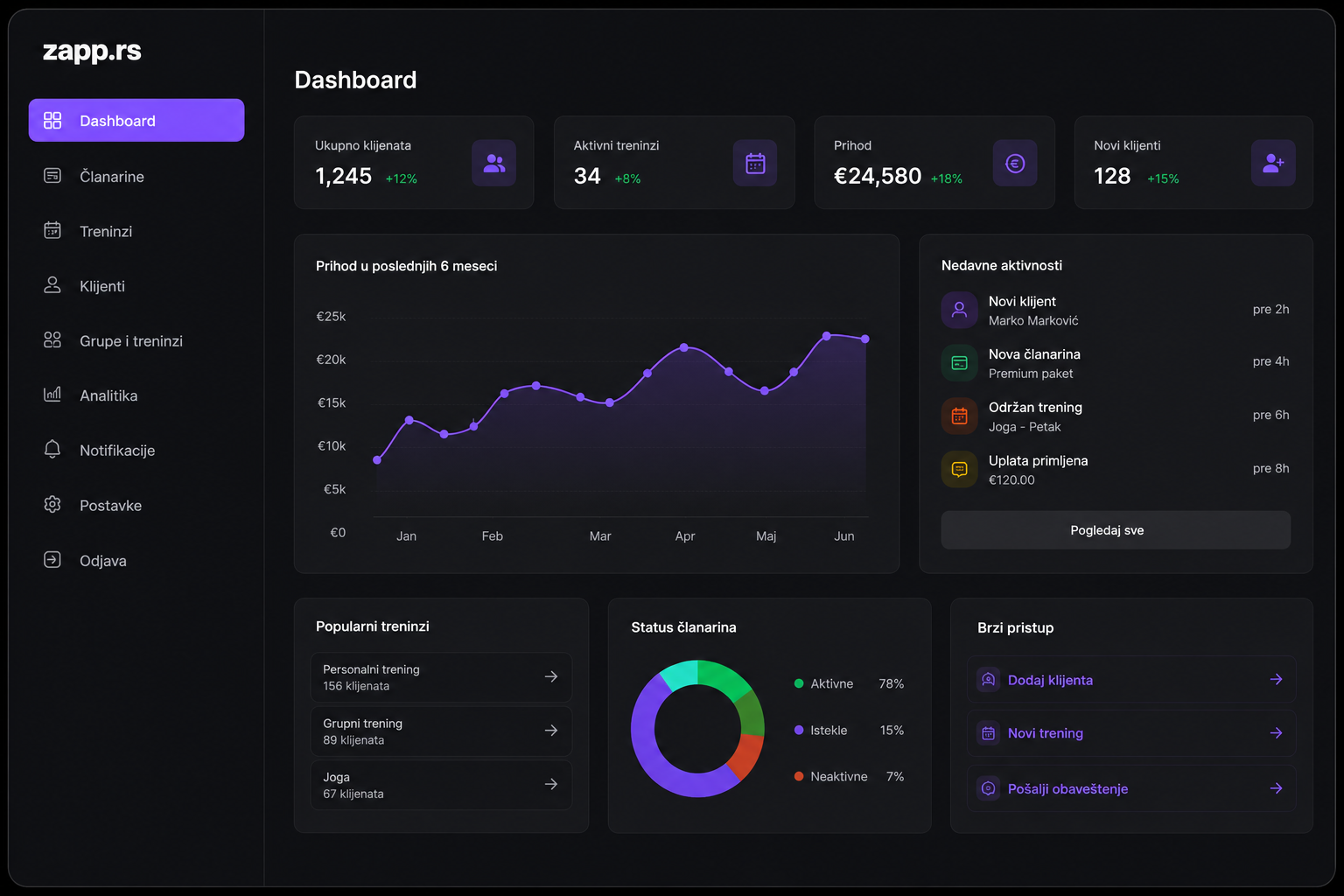Click the purple user icon beside Novi klijent
Image resolution: width=1344 pixels, height=896 pixels.
pos(959,310)
